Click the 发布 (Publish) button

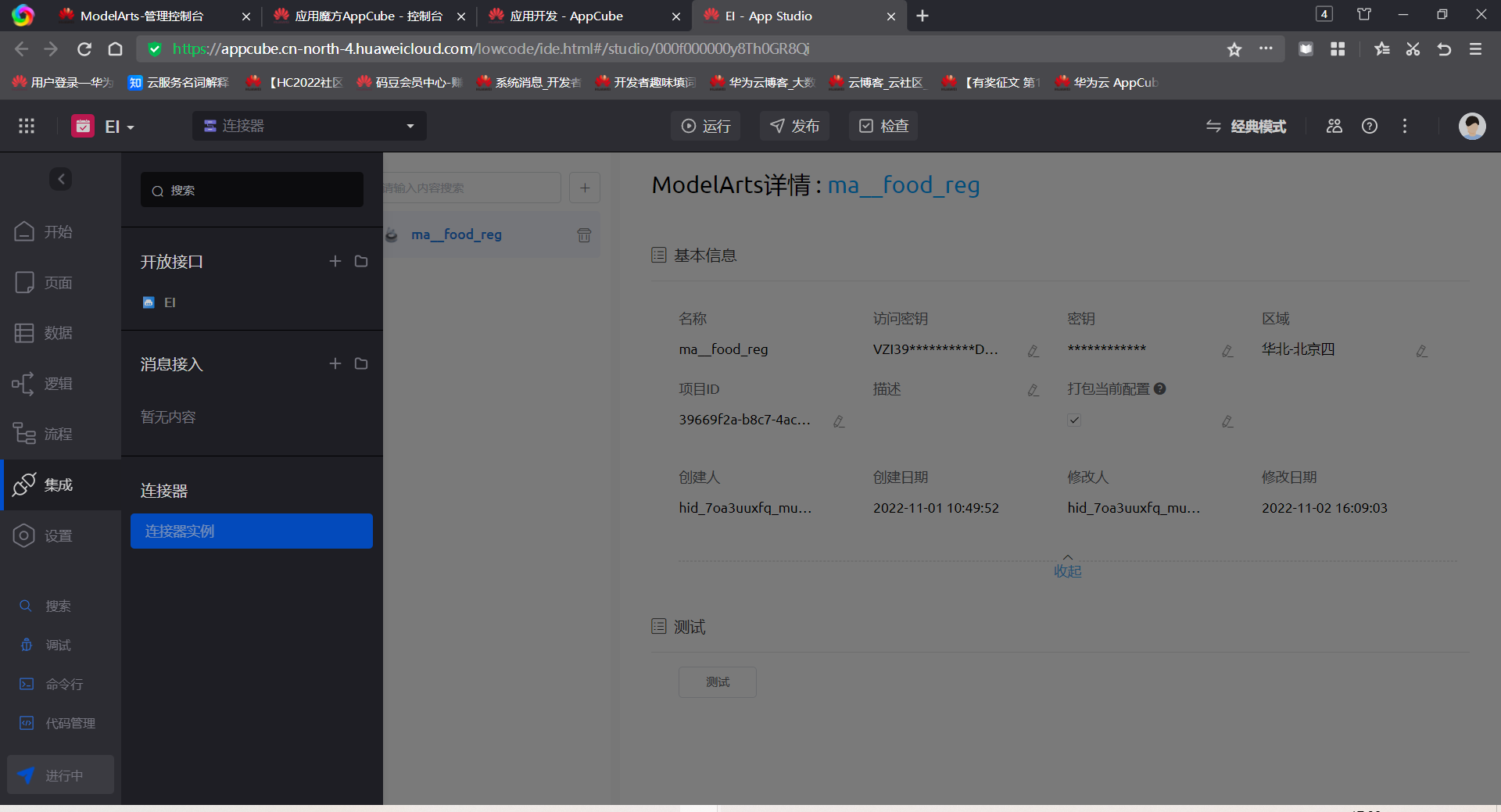(x=794, y=126)
